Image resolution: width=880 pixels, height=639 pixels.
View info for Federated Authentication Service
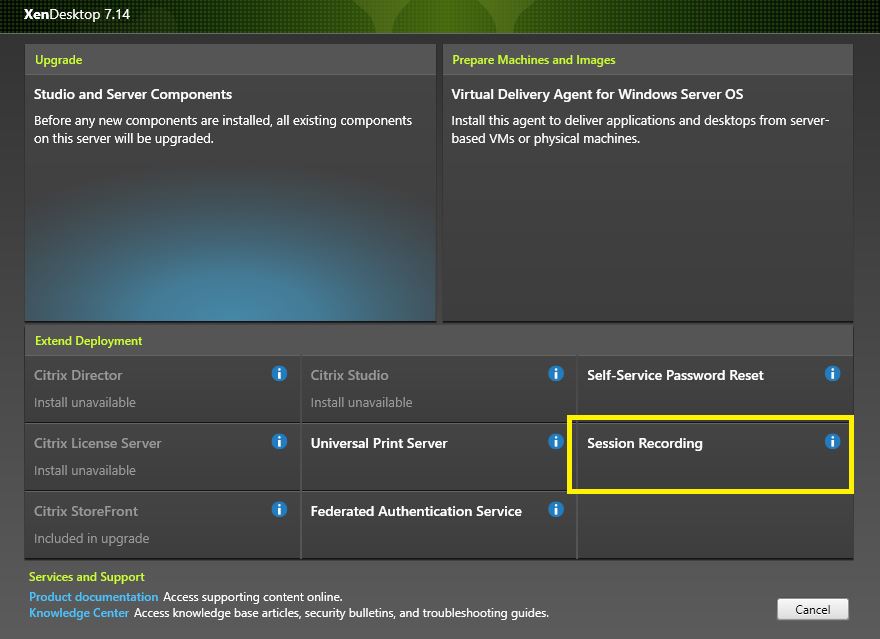[x=556, y=510]
